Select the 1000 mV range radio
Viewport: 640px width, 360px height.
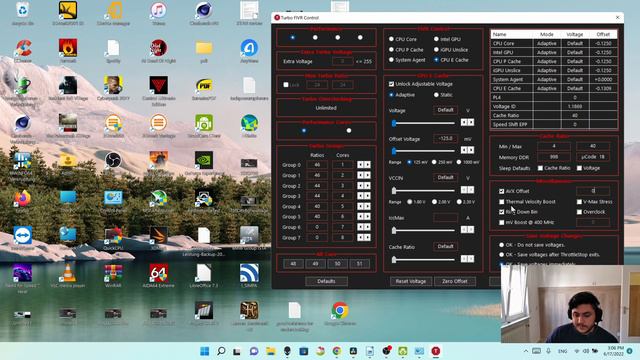[459, 162]
